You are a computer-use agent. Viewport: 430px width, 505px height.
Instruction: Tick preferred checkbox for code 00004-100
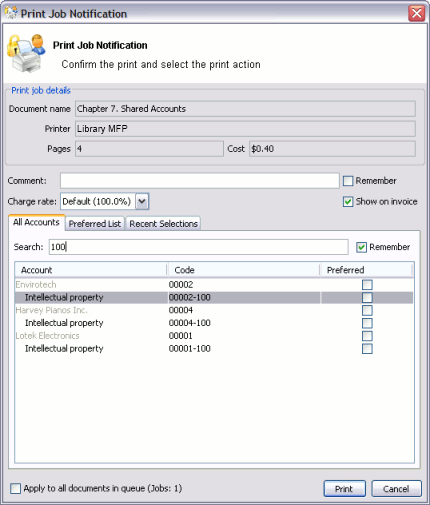click(367, 323)
